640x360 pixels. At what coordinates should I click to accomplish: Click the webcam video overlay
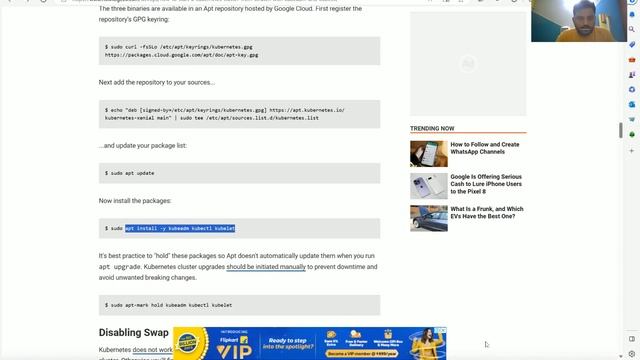pyautogui.click(x=579, y=21)
